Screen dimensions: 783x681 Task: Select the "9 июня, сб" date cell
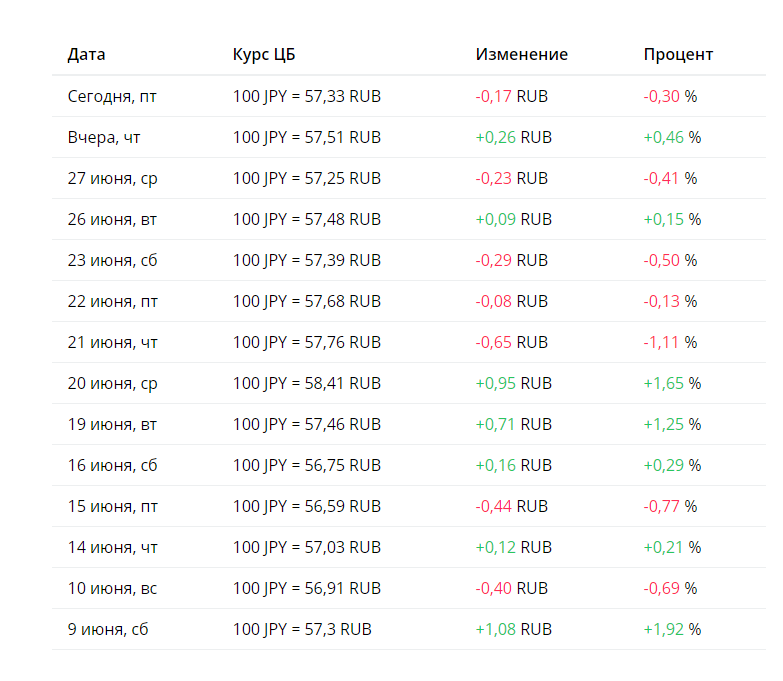coord(108,630)
